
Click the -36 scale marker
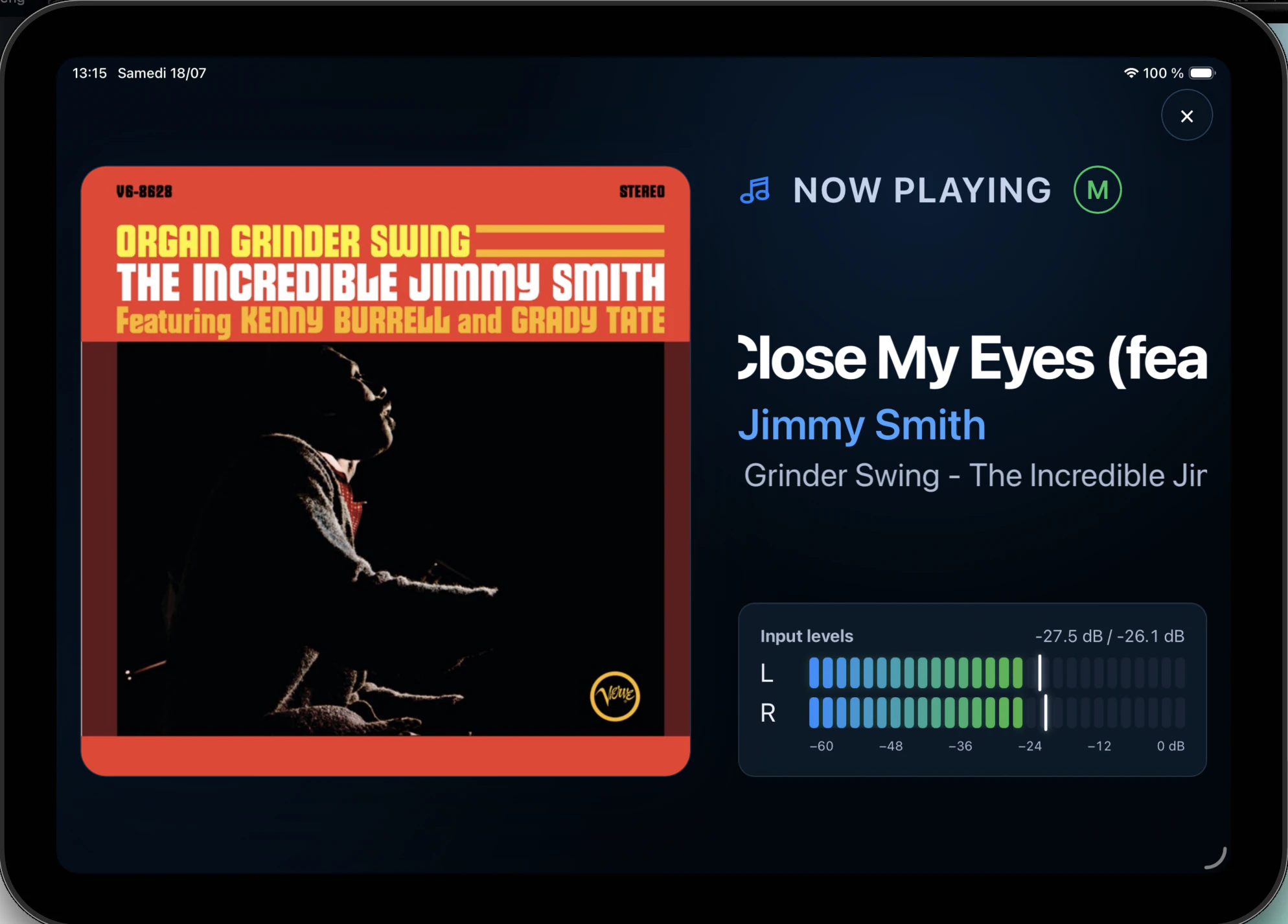click(x=960, y=746)
